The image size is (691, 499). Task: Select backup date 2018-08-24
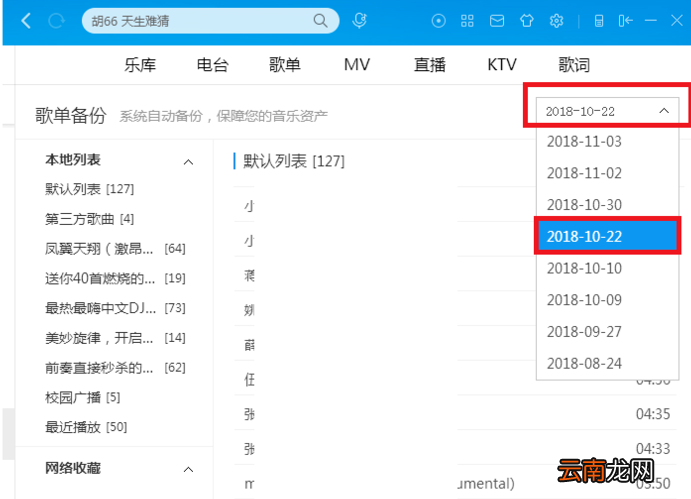pos(607,364)
